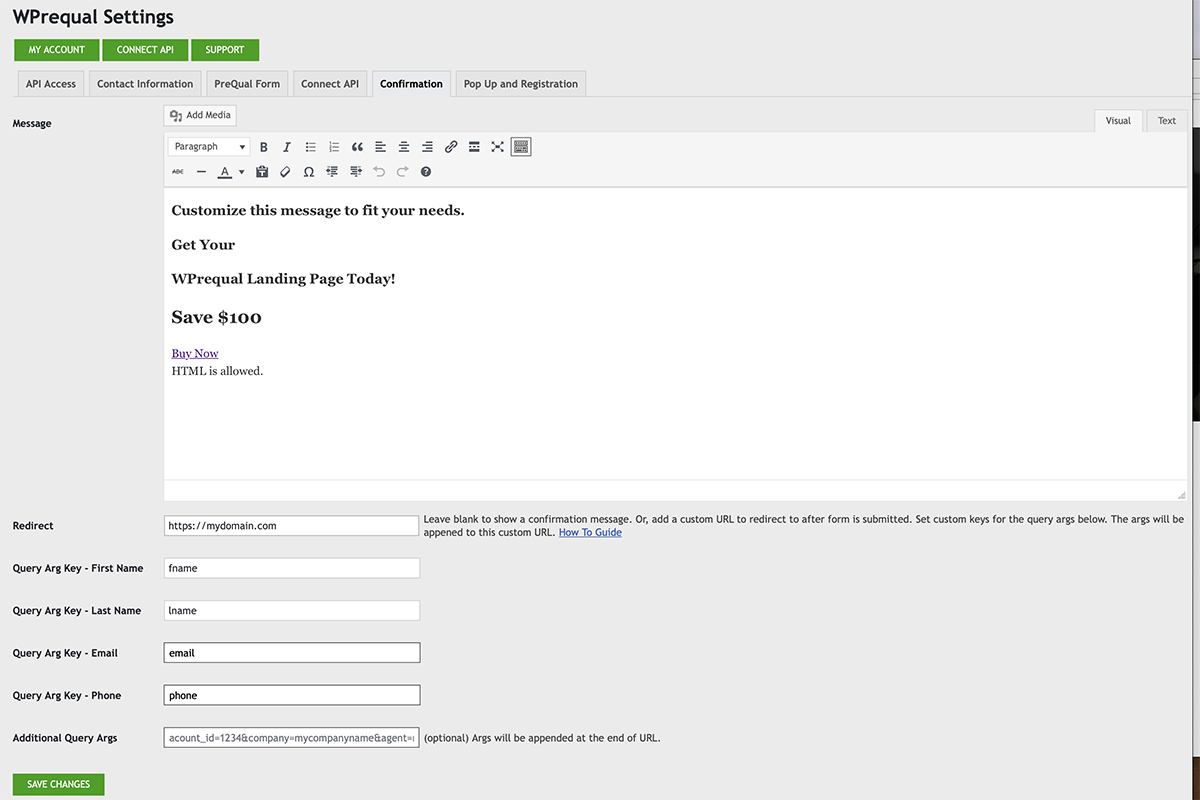Open the Contact Information tab
The image size is (1200, 800).
pos(145,84)
